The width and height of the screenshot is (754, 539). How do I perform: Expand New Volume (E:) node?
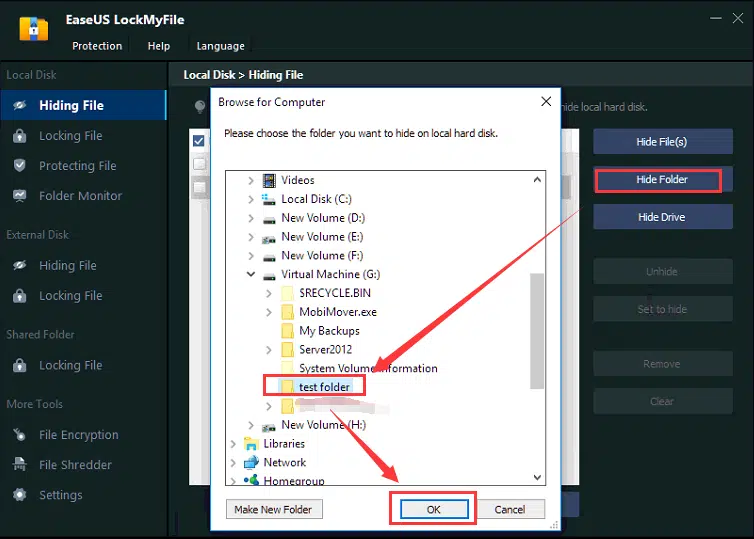251,237
